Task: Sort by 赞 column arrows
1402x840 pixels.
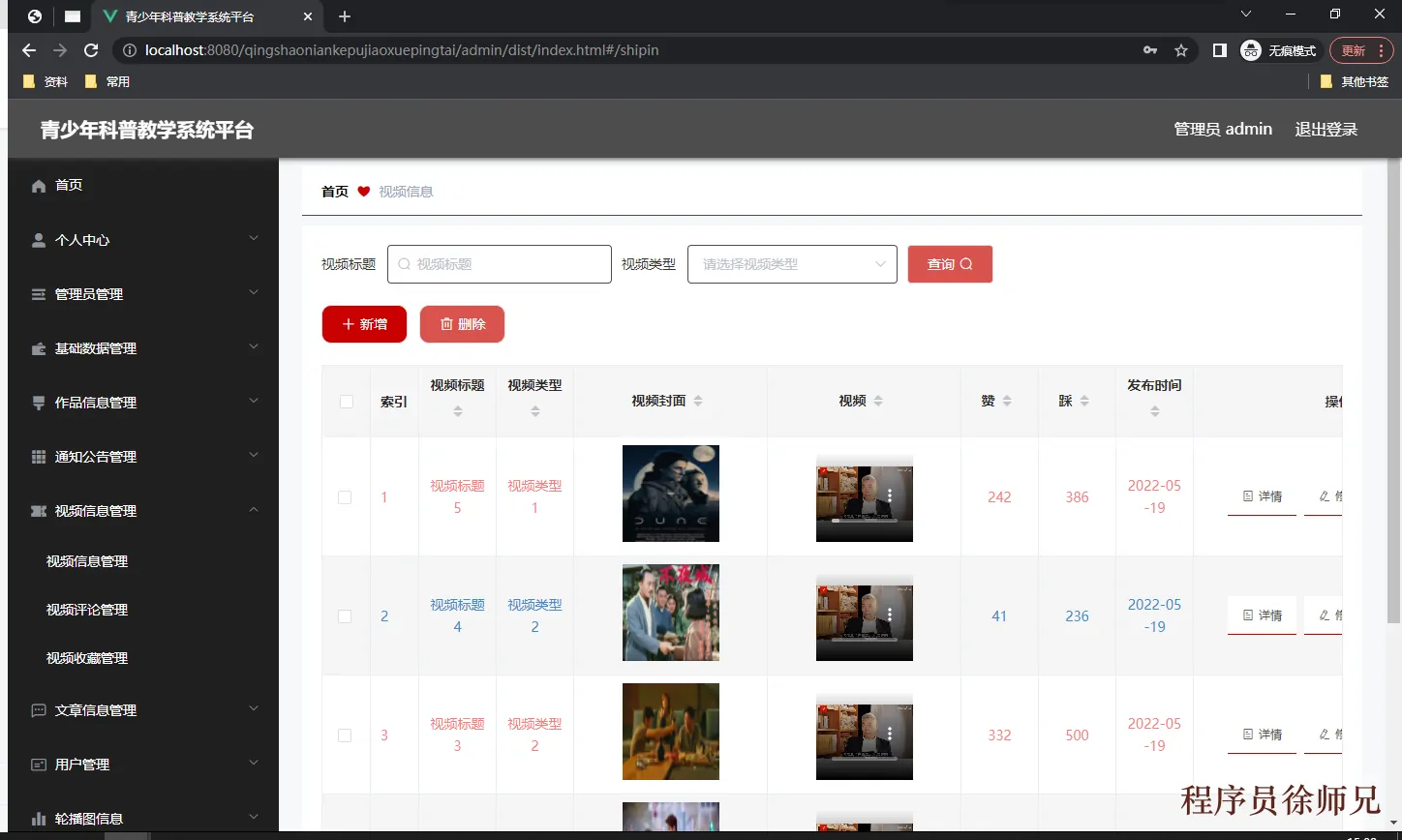Action: [1007, 401]
